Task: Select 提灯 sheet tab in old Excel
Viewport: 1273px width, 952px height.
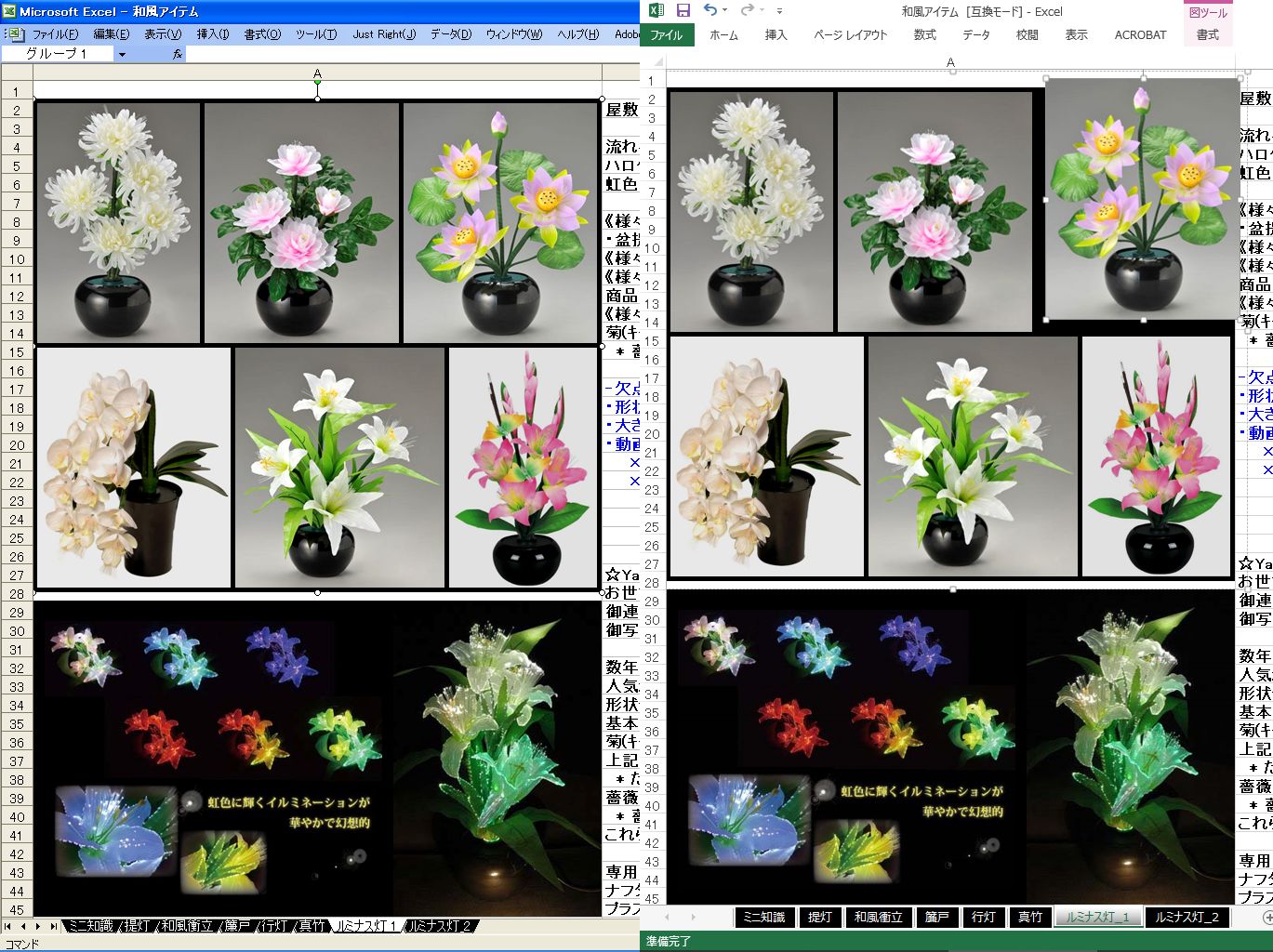Action: [x=137, y=926]
